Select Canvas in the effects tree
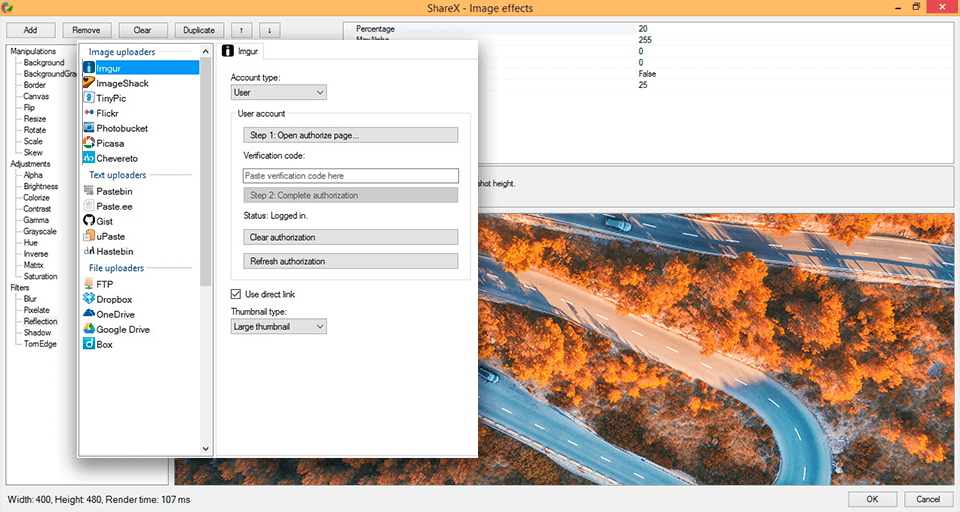This screenshot has height=512, width=960. (36, 96)
